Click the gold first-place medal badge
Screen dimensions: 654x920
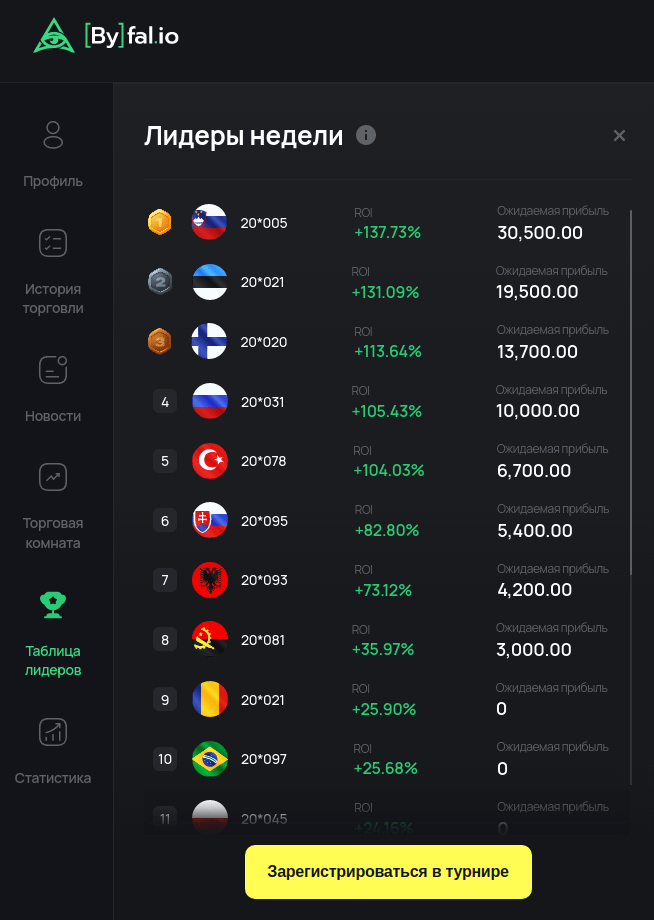point(159,222)
